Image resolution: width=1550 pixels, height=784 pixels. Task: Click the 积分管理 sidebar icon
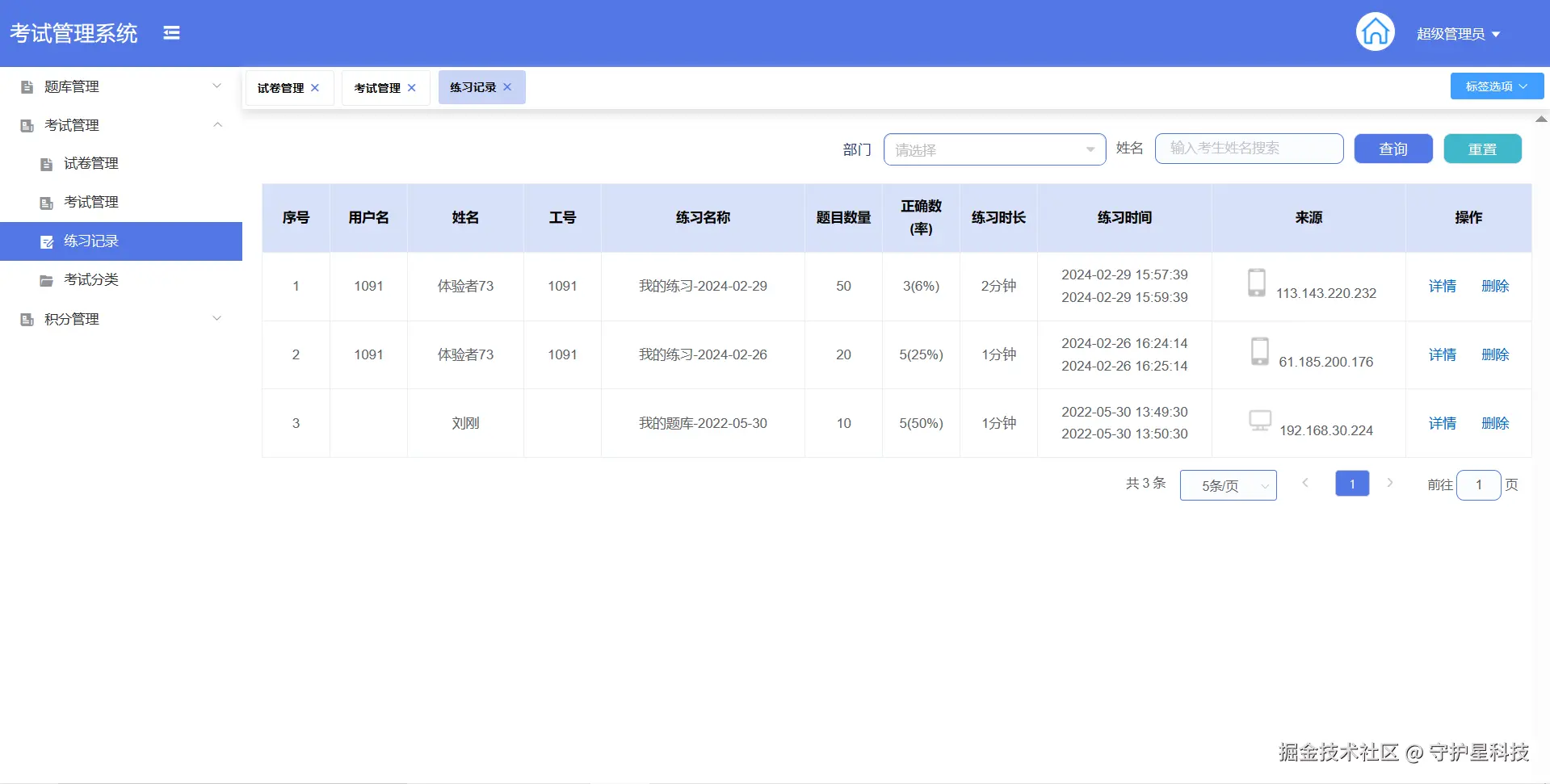point(25,318)
